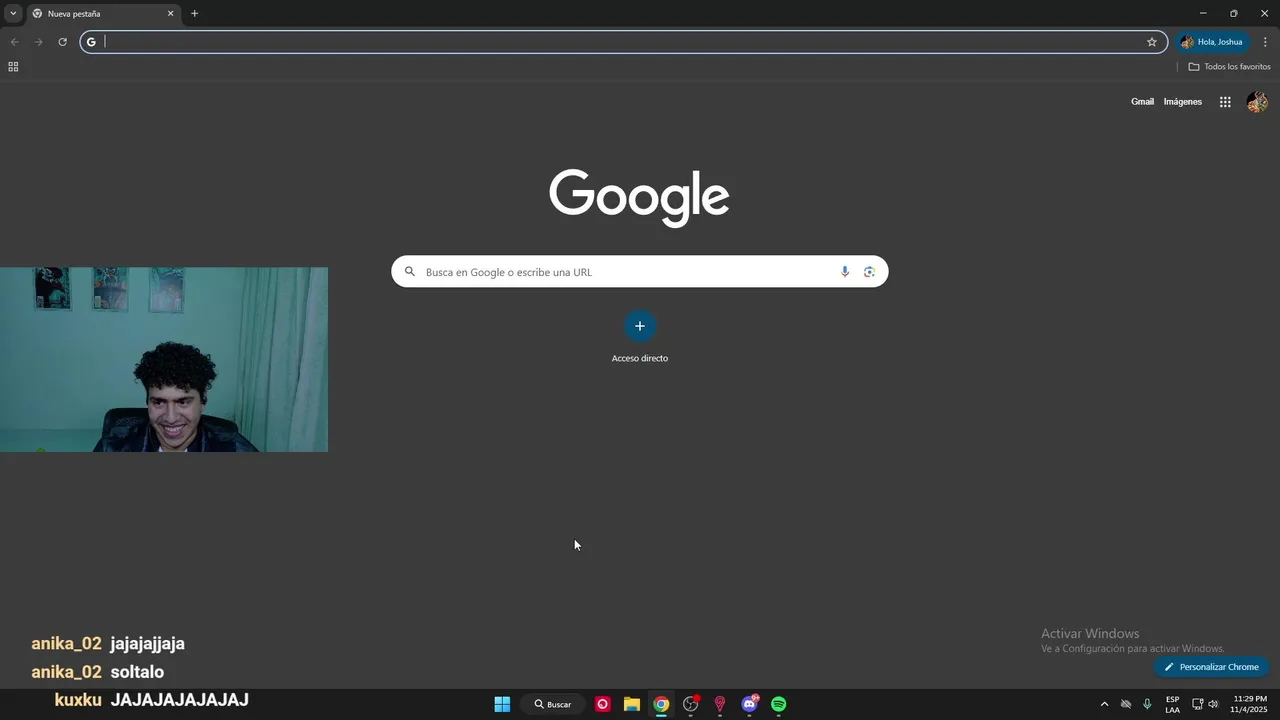Open the tab search dropdown arrow

pyautogui.click(x=13, y=13)
